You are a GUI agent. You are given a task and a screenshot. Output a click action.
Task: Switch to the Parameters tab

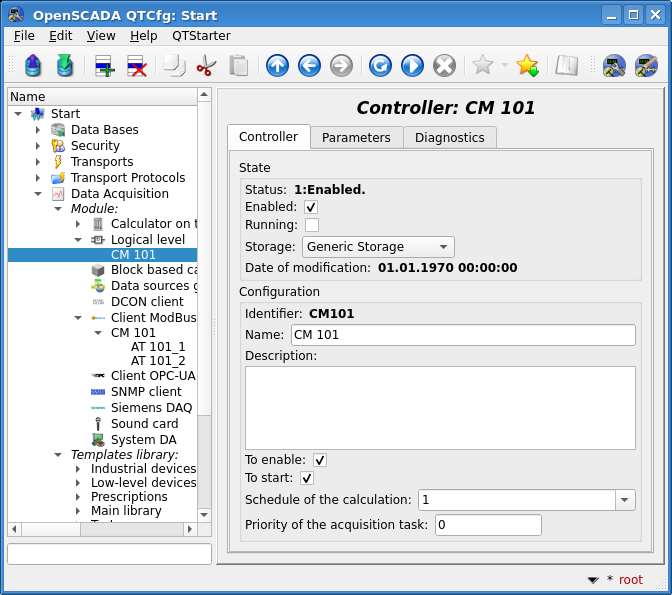(356, 138)
